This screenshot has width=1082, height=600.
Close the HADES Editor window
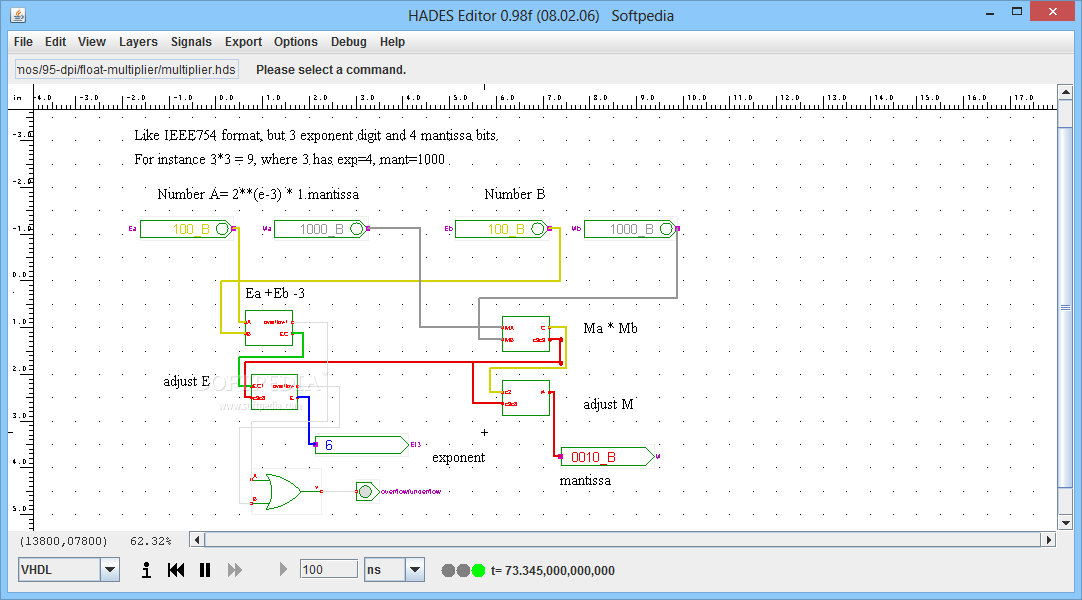point(1052,12)
